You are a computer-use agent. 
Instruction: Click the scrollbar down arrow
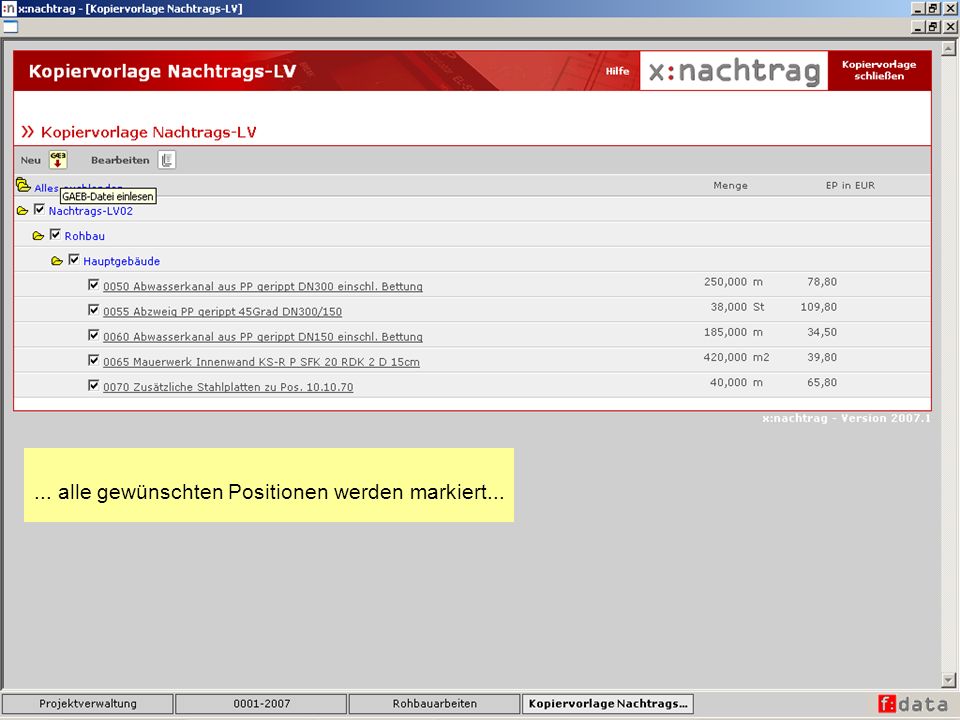(x=948, y=680)
